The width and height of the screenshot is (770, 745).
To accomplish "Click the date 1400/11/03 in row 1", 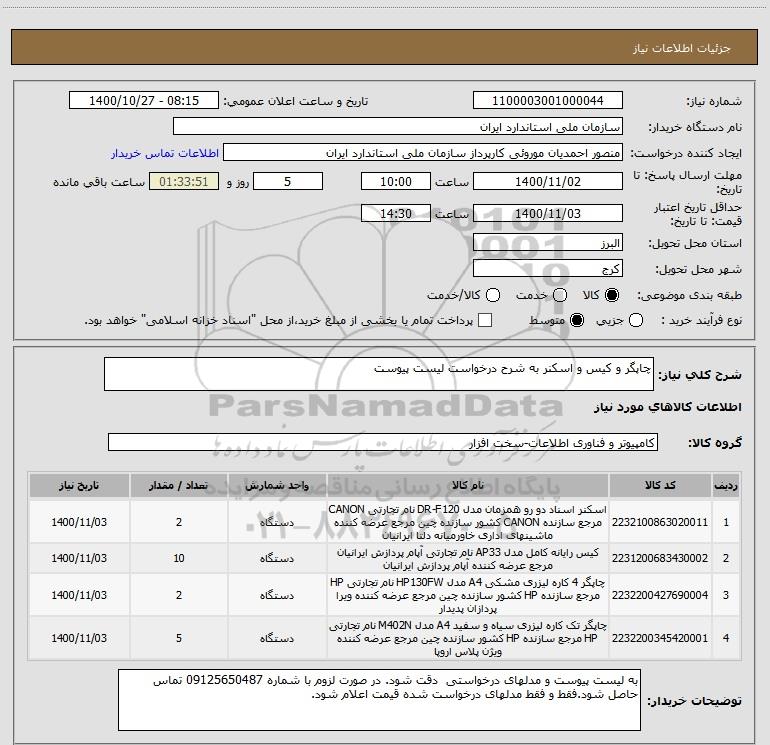I will [x=79, y=522].
